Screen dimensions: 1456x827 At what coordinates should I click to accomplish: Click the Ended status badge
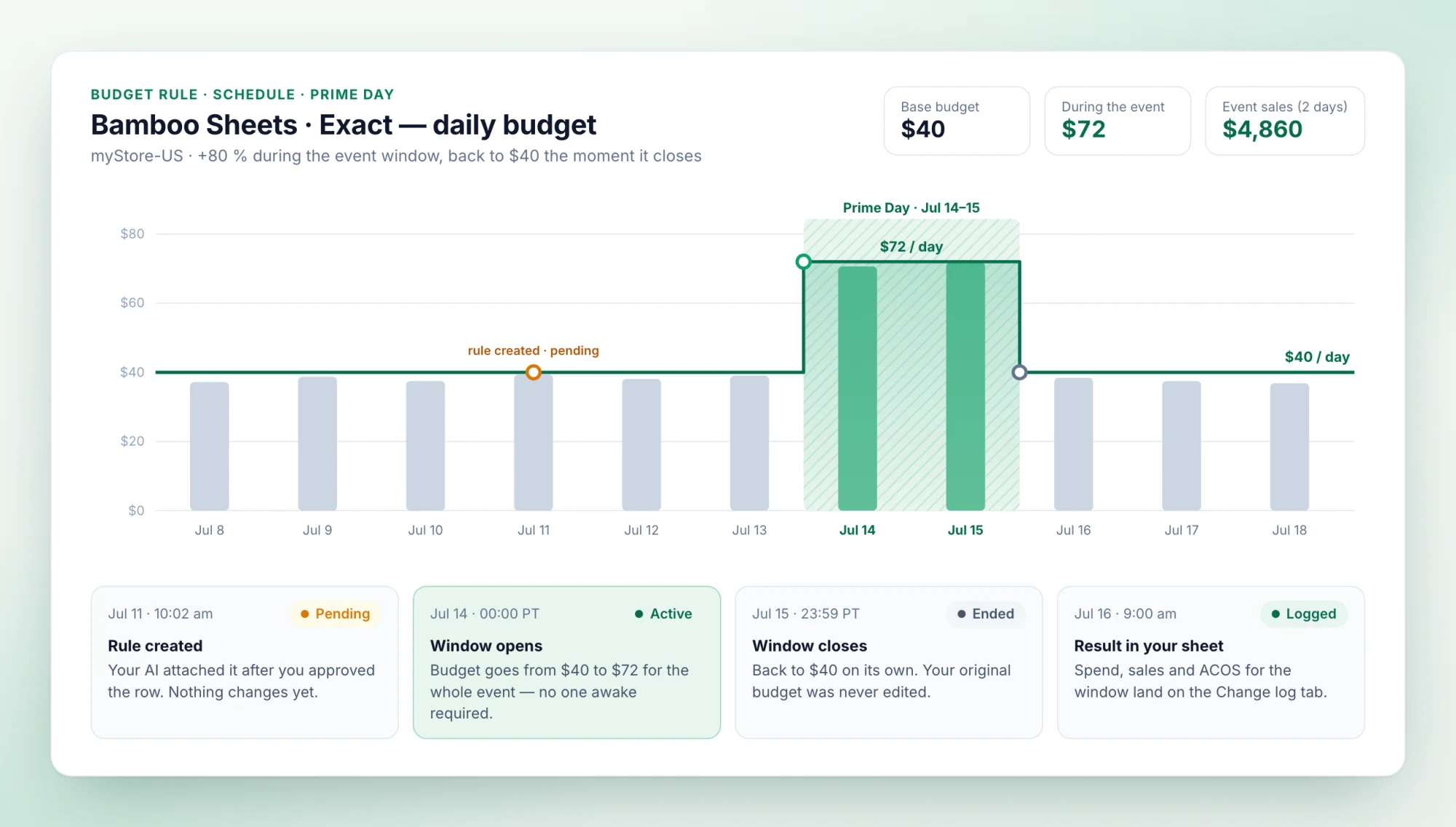986,614
